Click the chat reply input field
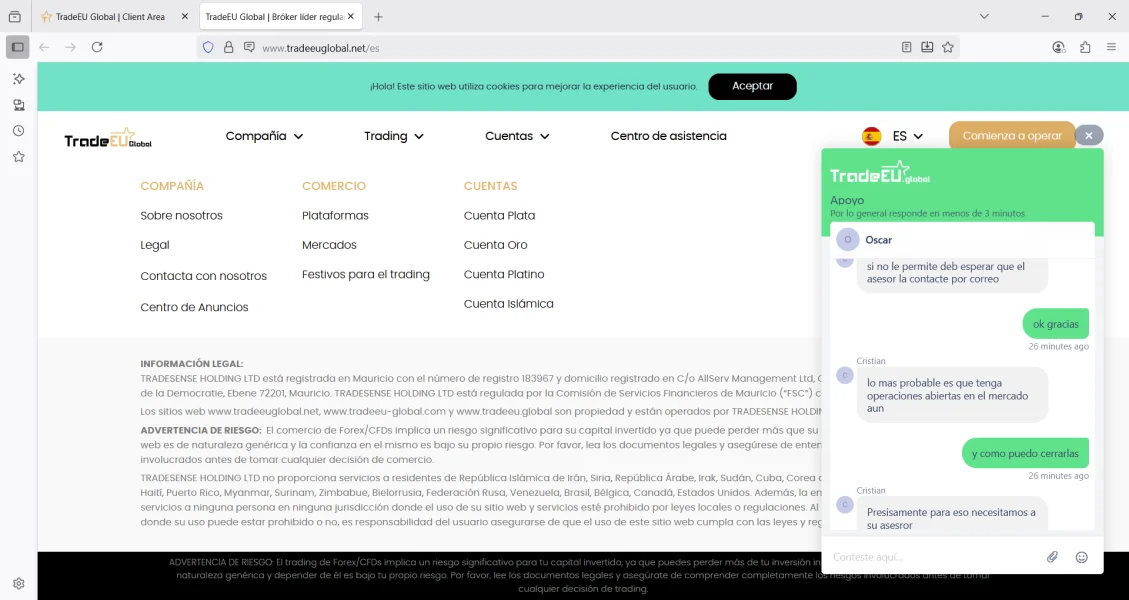Image resolution: width=1129 pixels, height=600 pixels. click(x=930, y=557)
